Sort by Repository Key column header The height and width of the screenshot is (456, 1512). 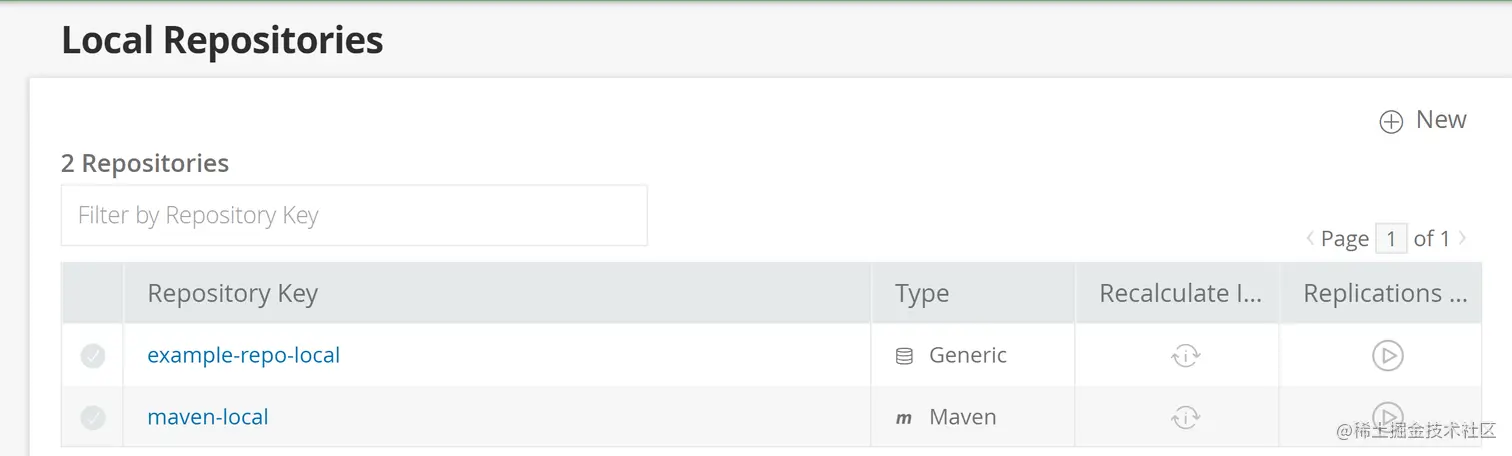coord(232,294)
